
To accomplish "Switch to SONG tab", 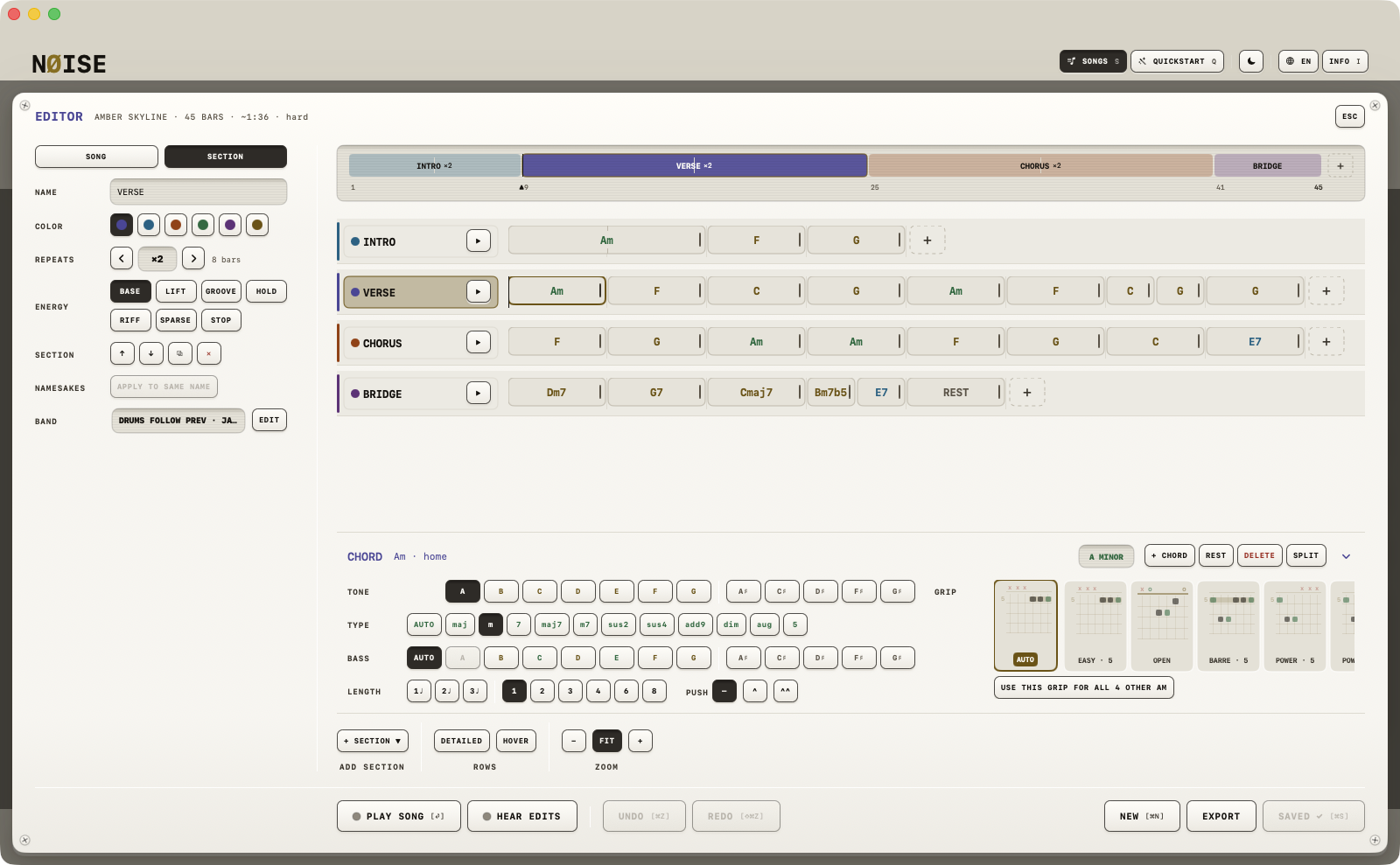I will pyautogui.click(x=96, y=157).
